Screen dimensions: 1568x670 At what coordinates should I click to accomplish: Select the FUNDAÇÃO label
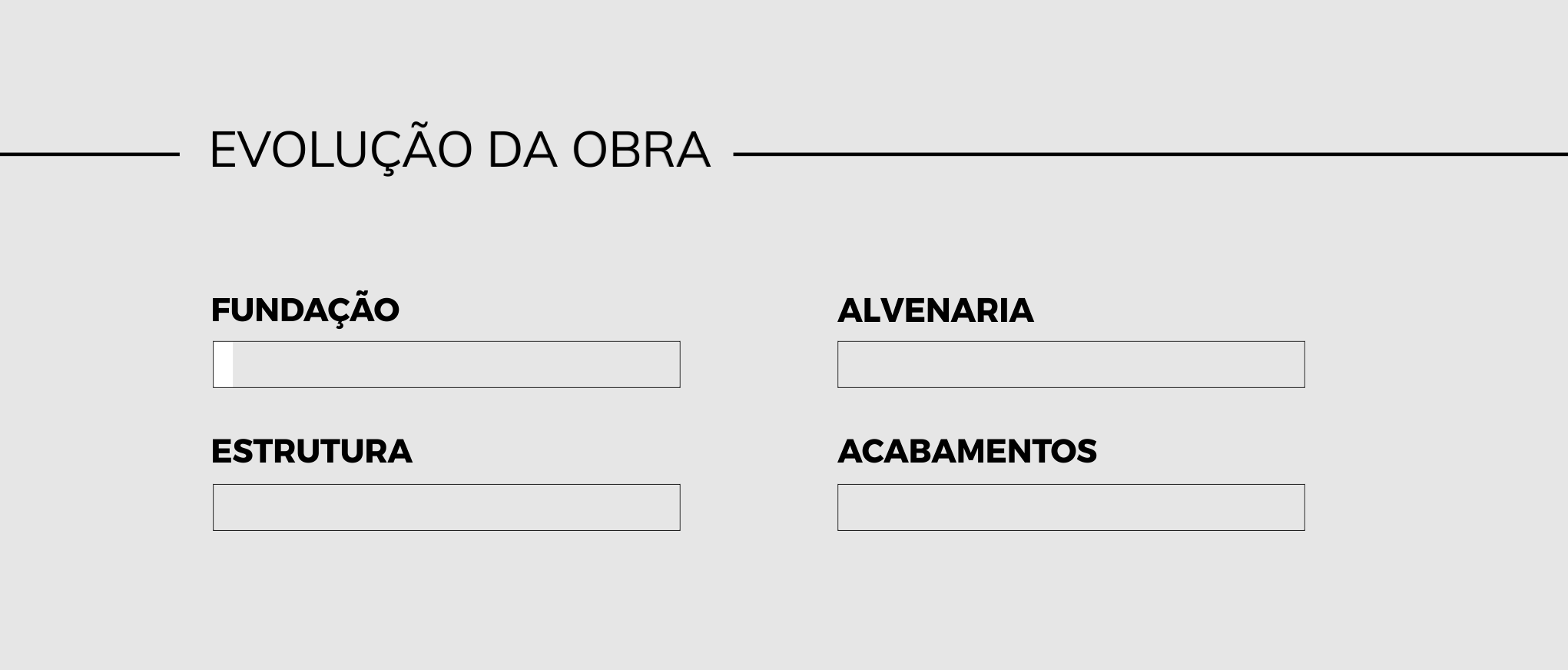click(x=305, y=310)
